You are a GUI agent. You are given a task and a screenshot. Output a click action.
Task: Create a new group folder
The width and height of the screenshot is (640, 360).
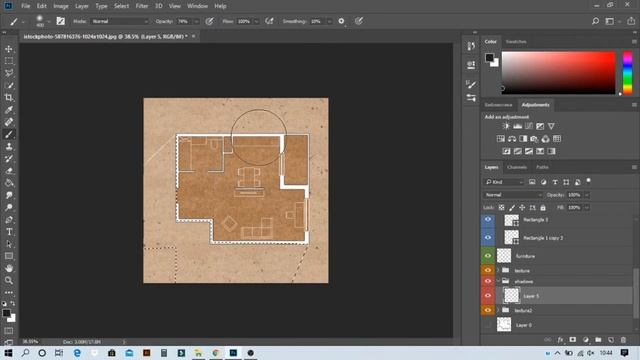[598, 340]
